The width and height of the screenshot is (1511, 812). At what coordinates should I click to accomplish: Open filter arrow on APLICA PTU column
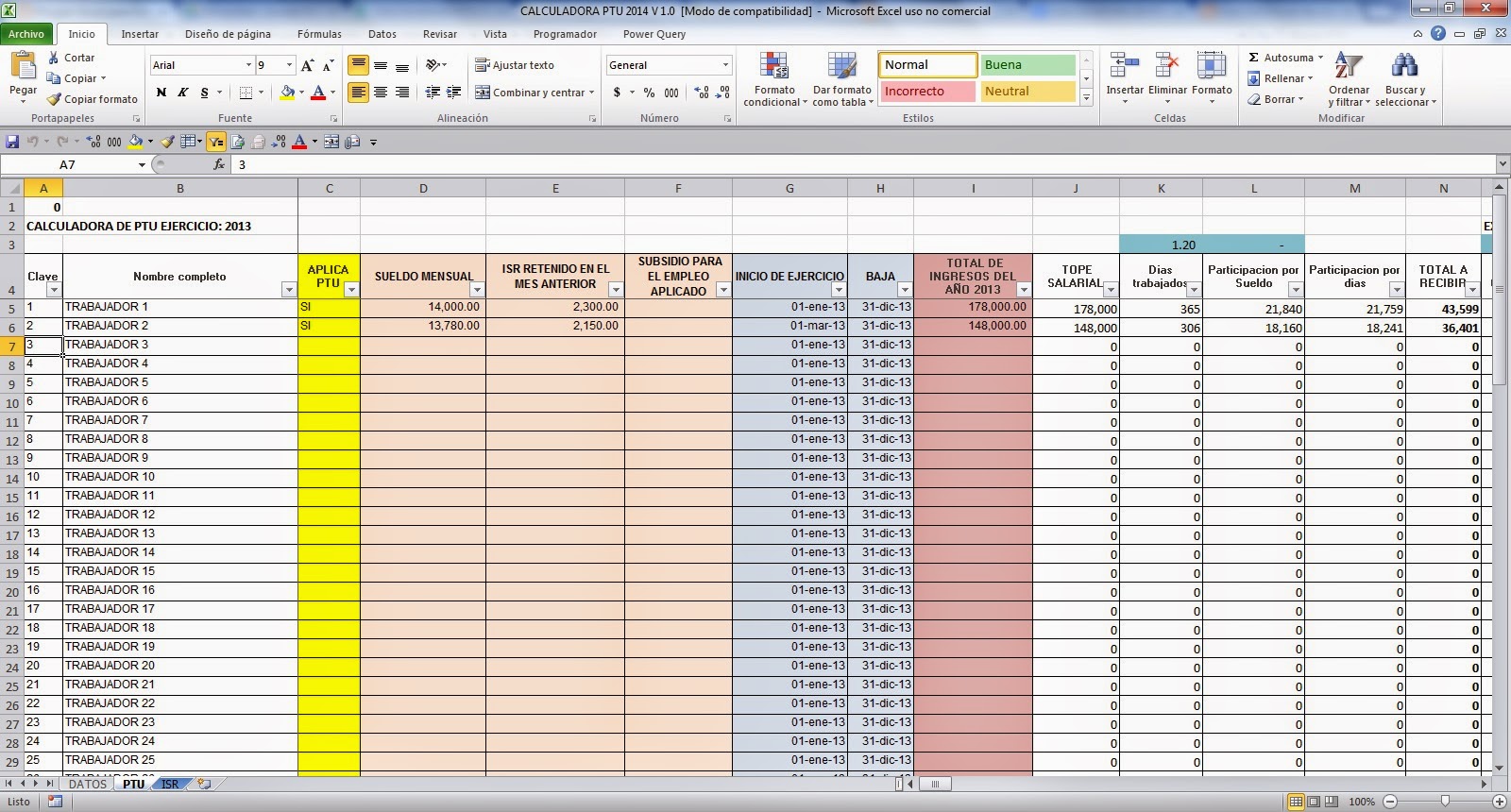(x=351, y=290)
